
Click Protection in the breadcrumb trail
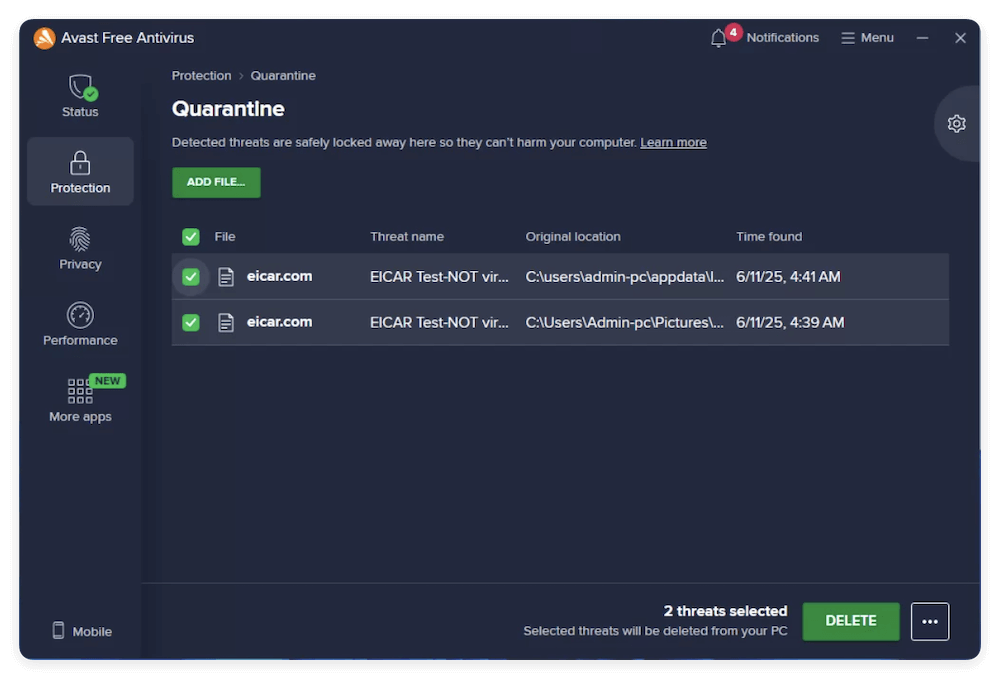point(201,75)
